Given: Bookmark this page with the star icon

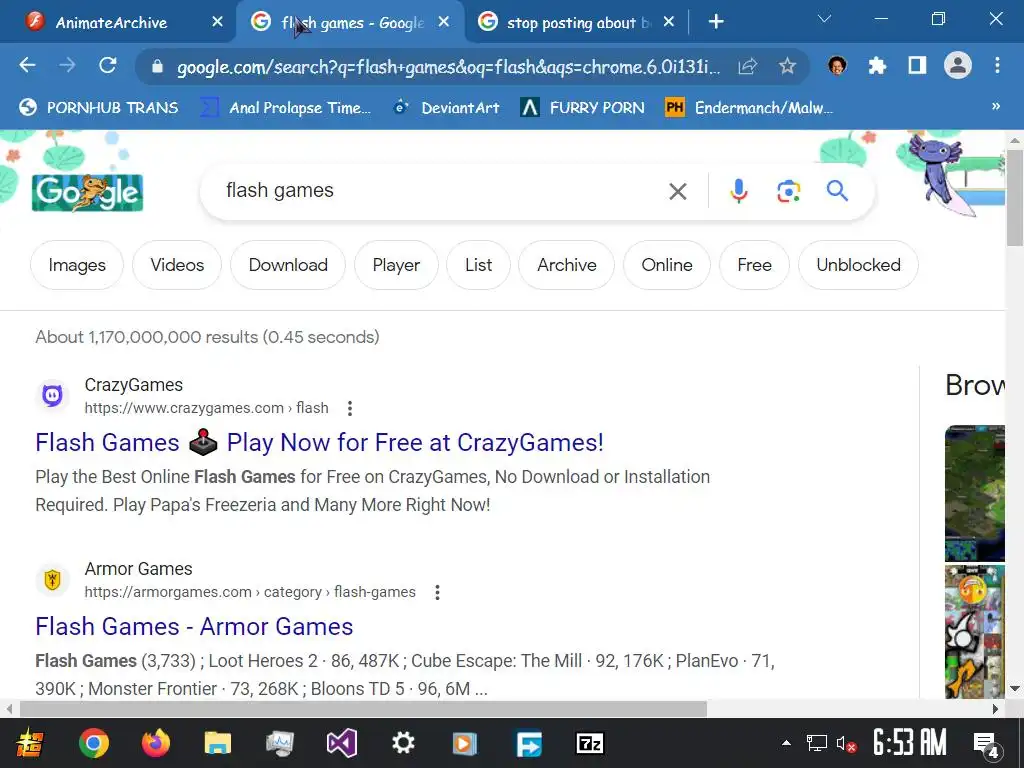Looking at the screenshot, I should pos(788,66).
